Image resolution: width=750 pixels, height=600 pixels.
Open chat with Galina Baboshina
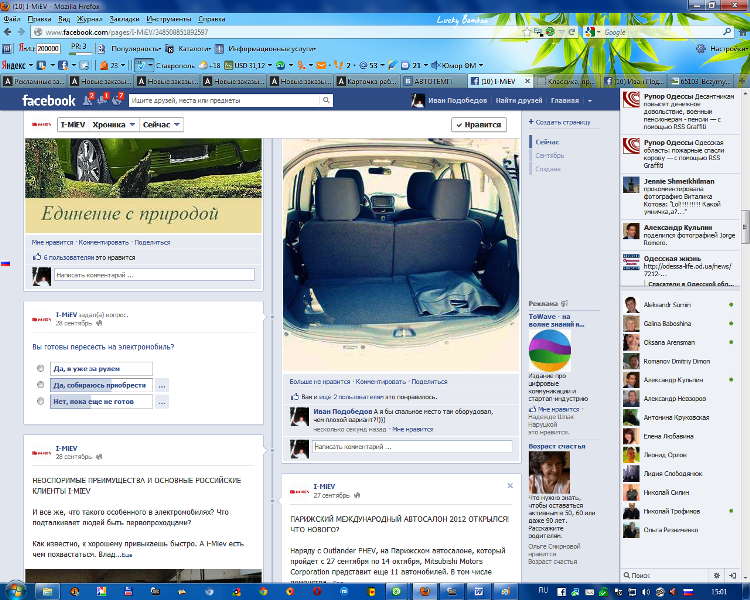pos(678,323)
